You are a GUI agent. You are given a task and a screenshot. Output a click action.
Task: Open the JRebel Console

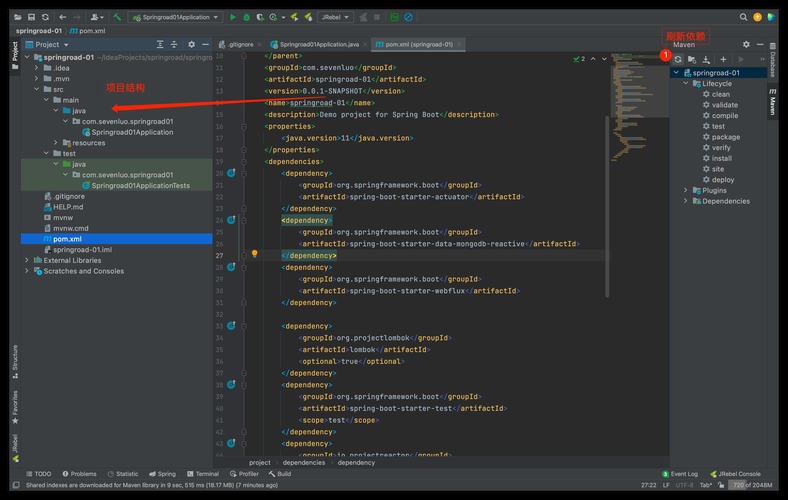pyautogui.click(x=735, y=474)
